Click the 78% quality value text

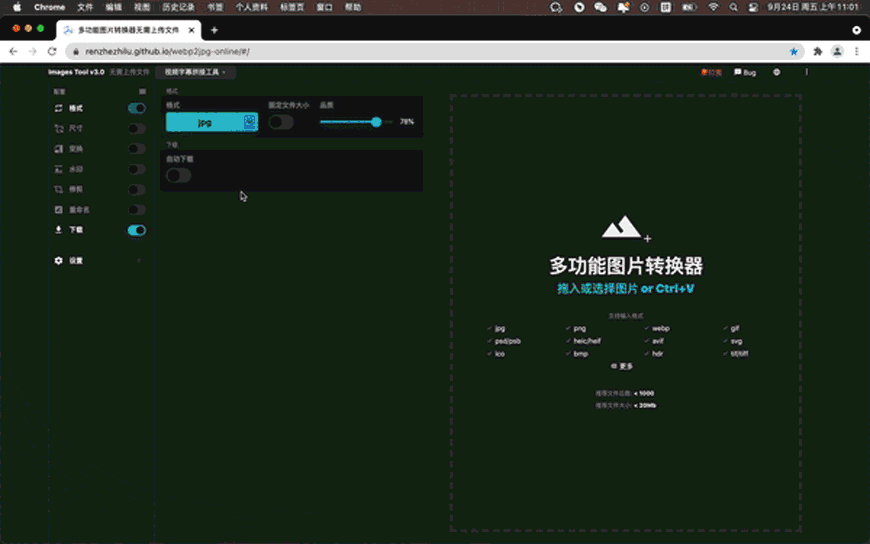407,122
